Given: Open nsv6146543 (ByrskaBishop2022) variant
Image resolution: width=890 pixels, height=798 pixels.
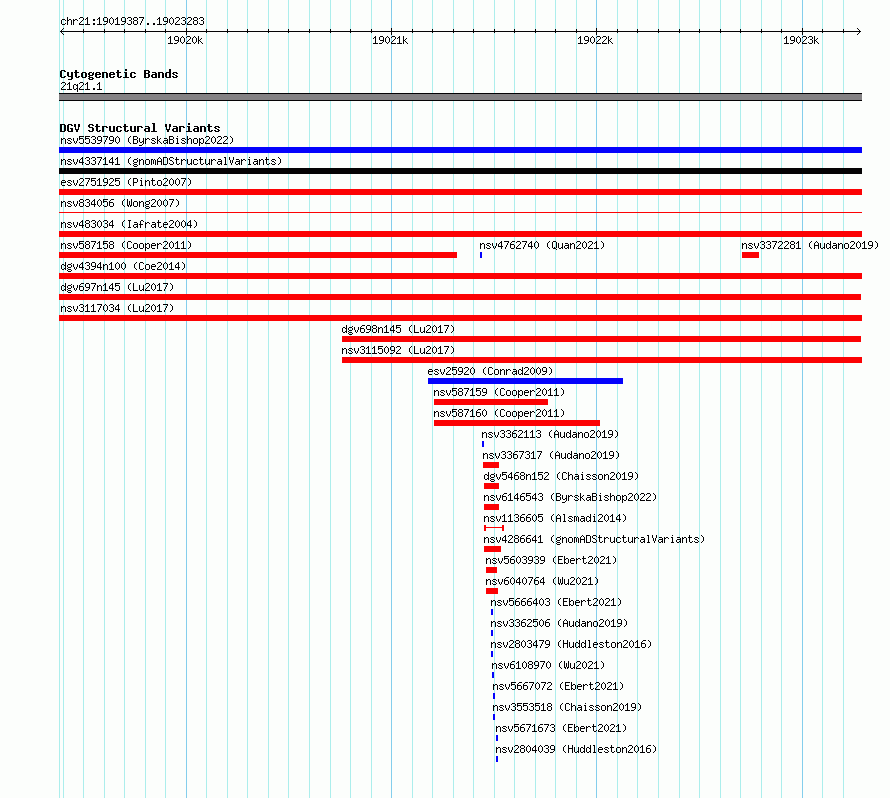Looking at the screenshot, I should (570, 497).
